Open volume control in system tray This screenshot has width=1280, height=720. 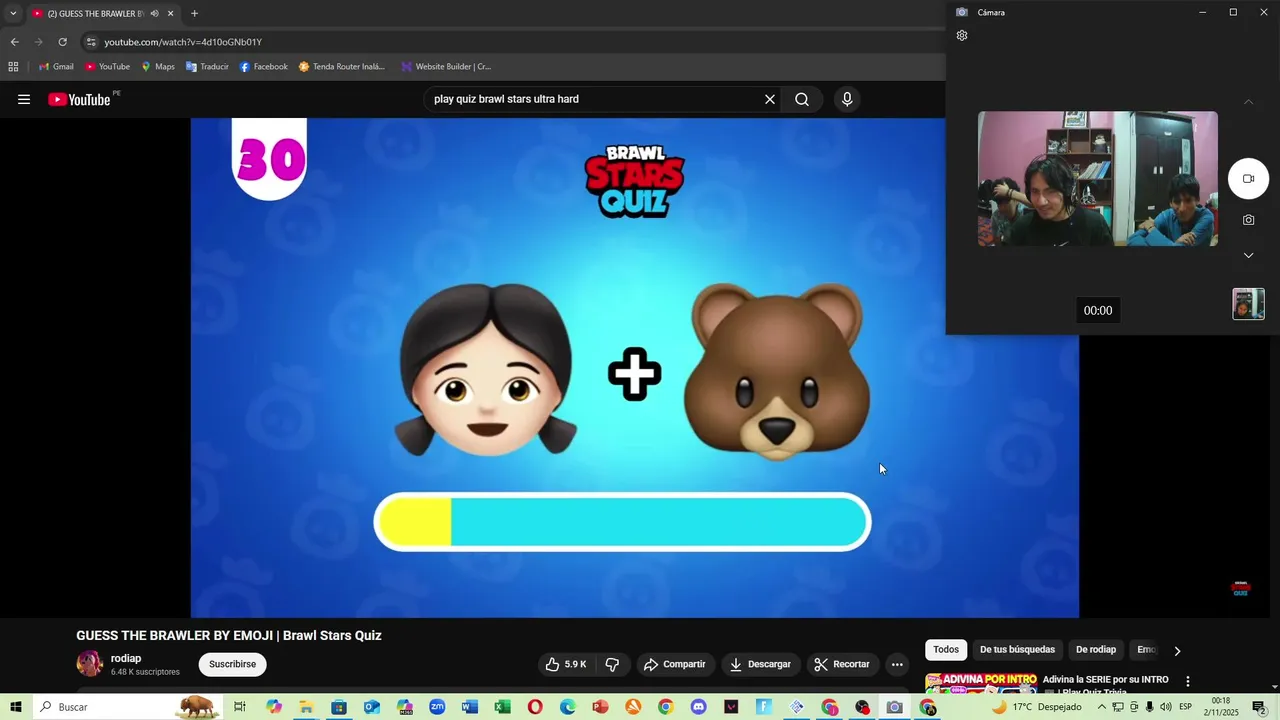(1165, 707)
